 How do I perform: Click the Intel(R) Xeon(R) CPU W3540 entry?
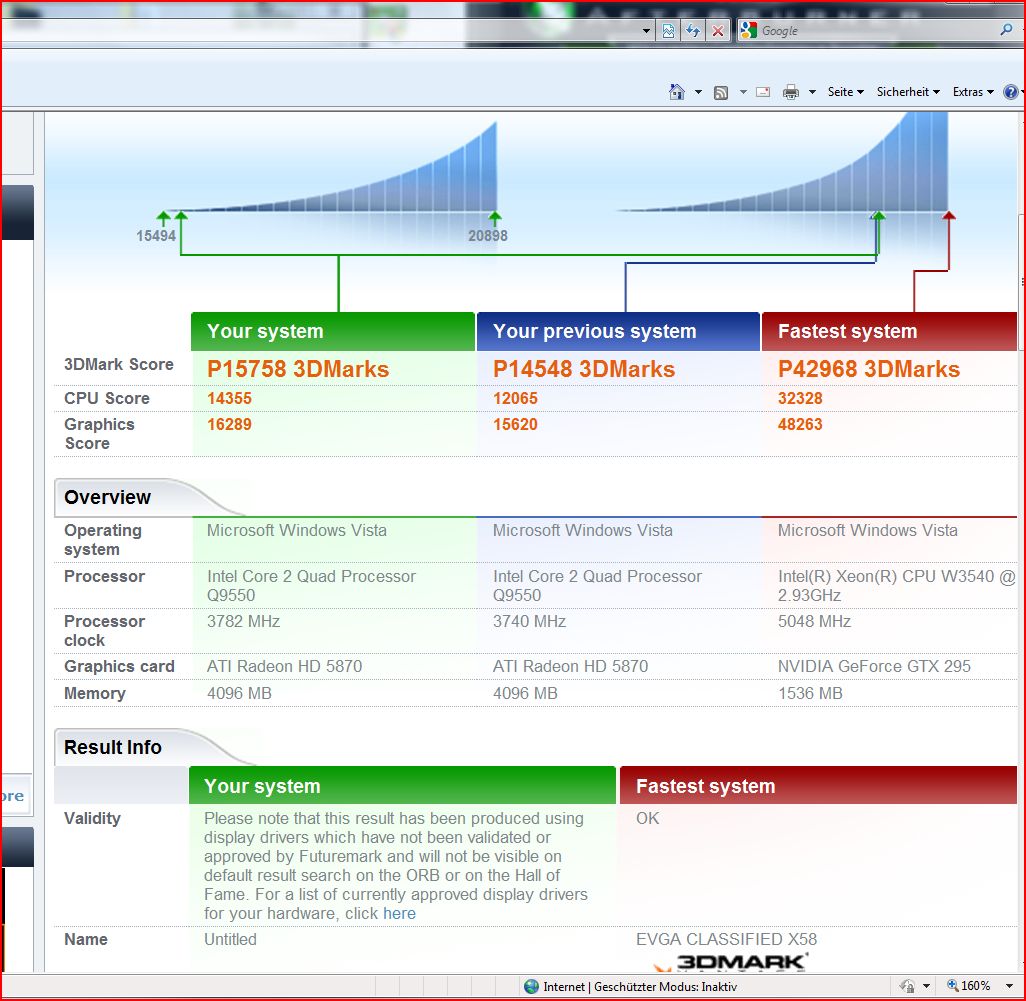tap(896, 586)
